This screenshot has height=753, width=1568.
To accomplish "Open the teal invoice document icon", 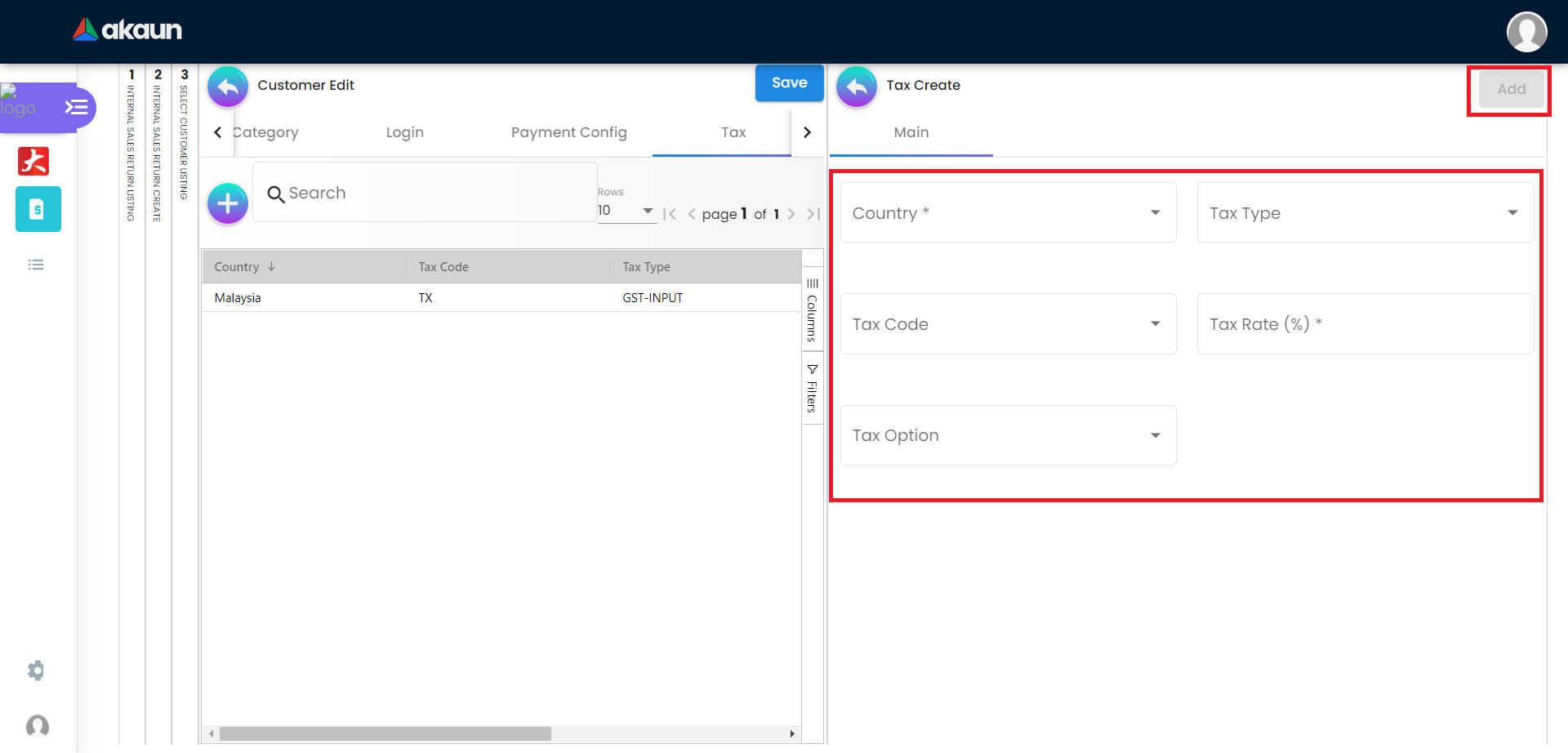I will click(x=38, y=209).
